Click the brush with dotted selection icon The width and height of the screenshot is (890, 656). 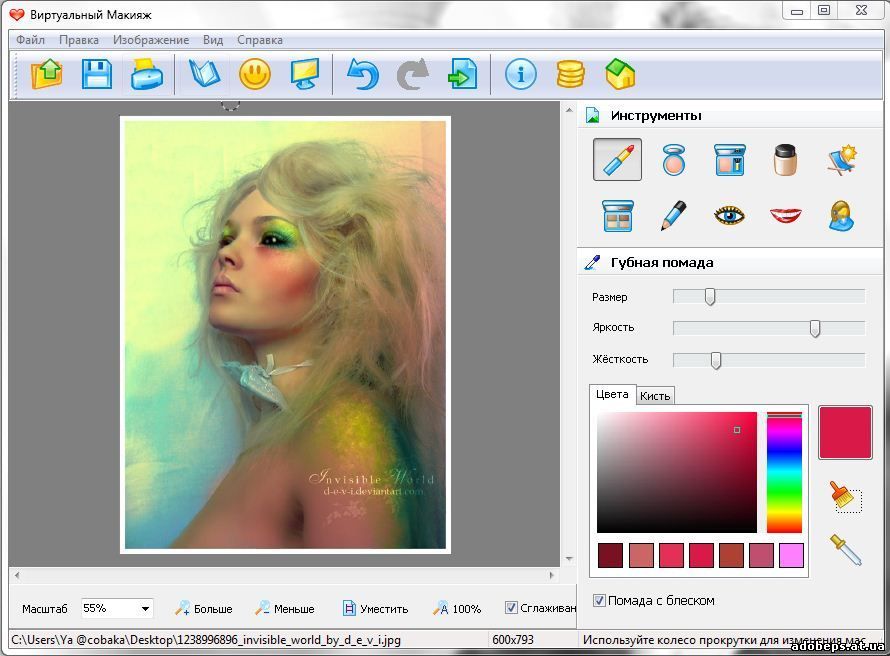846,497
